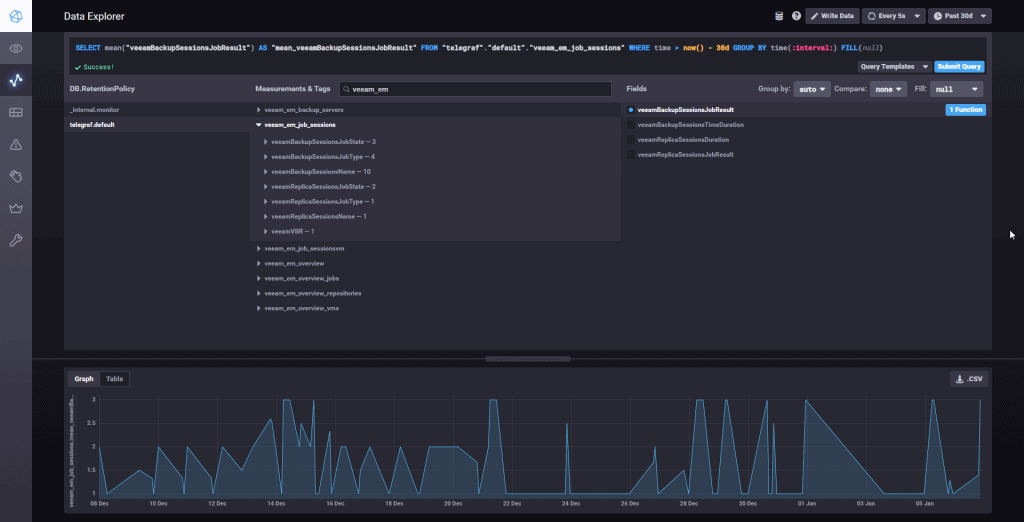Expand the veeam_em_job_sessionsvm measurement
Screen dimensions: 1024x522
tap(435, 249)
